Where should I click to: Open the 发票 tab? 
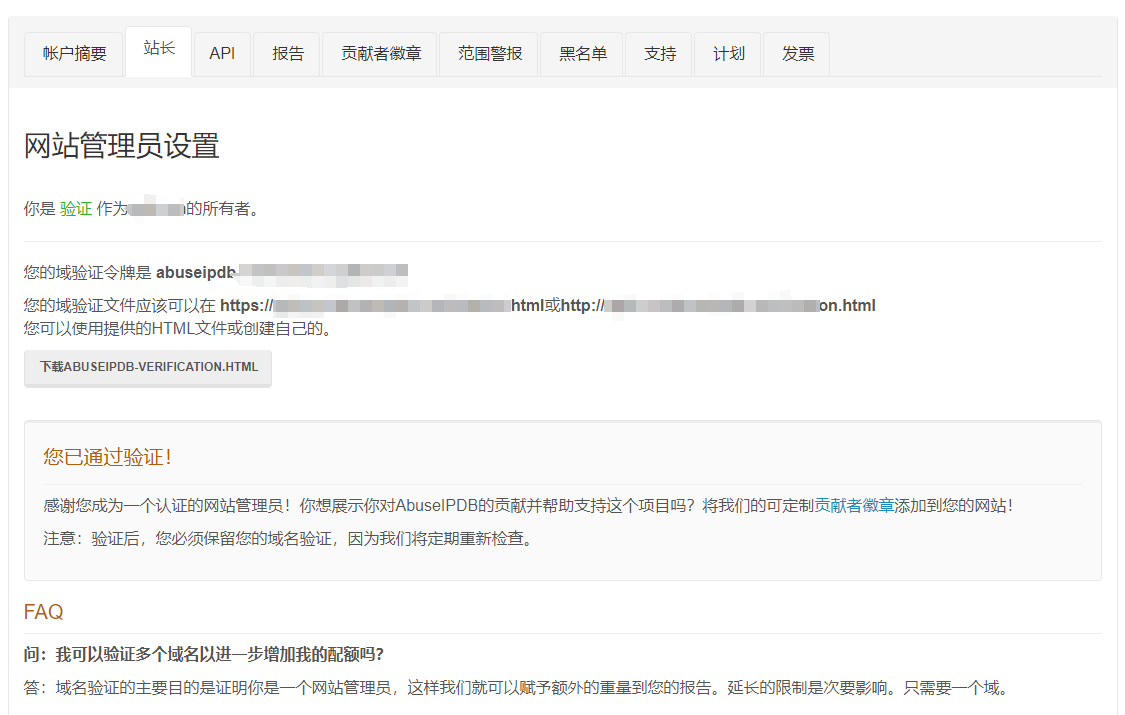(x=797, y=54)
